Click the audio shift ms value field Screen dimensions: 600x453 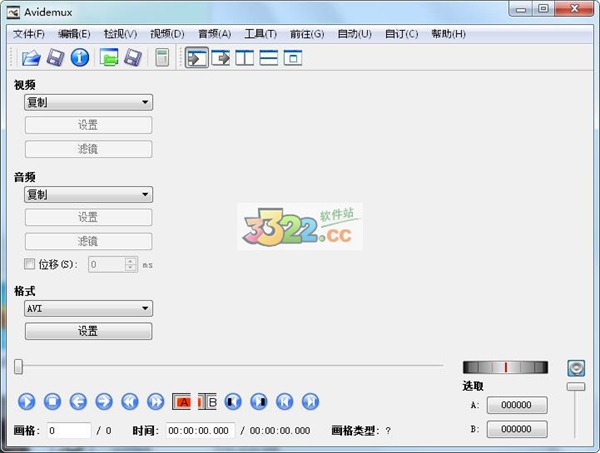(107, 264)
